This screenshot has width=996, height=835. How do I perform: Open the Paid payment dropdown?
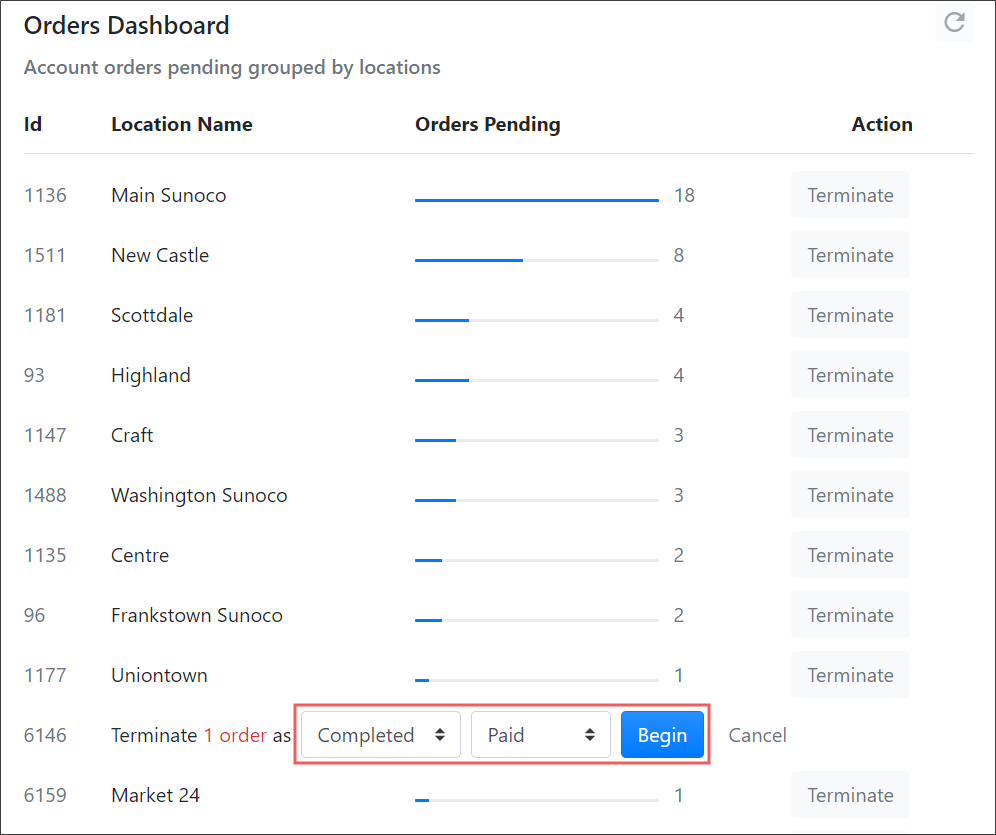[x=541, y=735]
